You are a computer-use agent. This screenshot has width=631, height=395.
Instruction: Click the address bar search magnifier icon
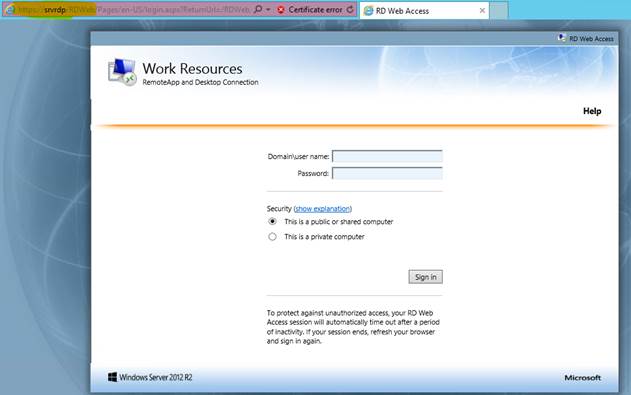pyautogui.click(x=258, y=9)
